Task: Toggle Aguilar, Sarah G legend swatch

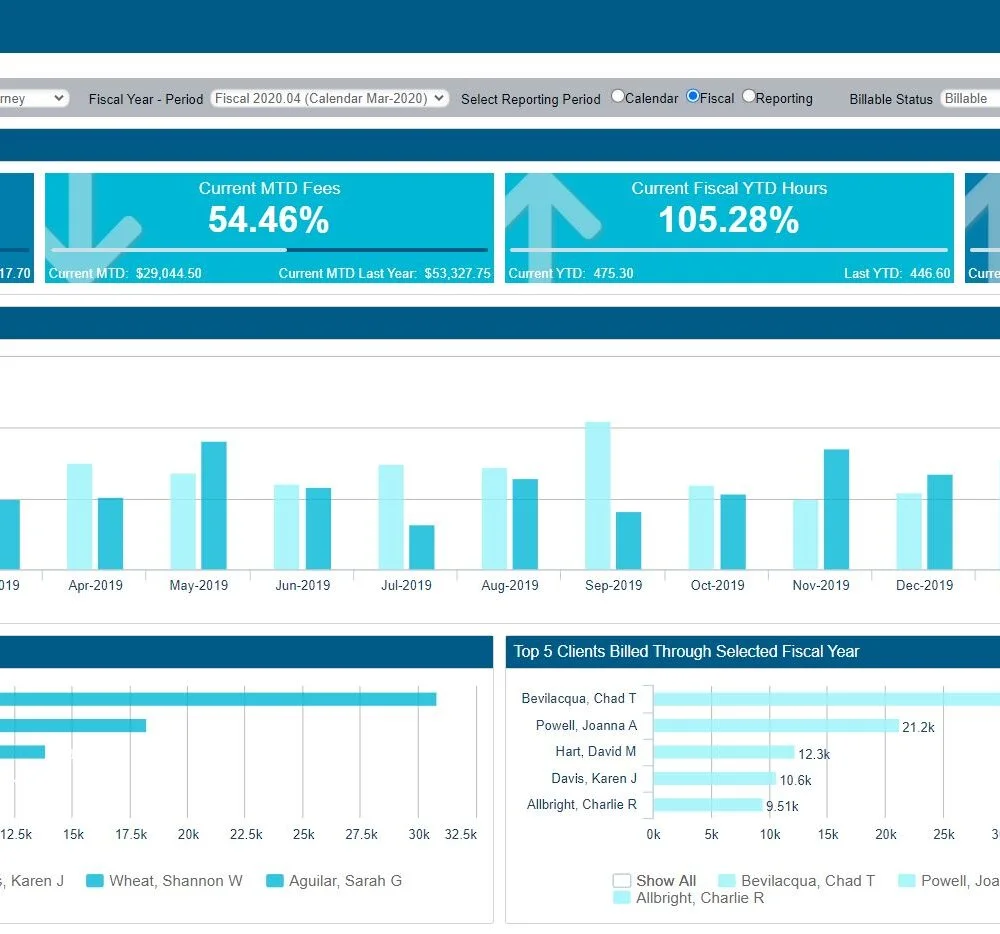Action: coord(275,880)
